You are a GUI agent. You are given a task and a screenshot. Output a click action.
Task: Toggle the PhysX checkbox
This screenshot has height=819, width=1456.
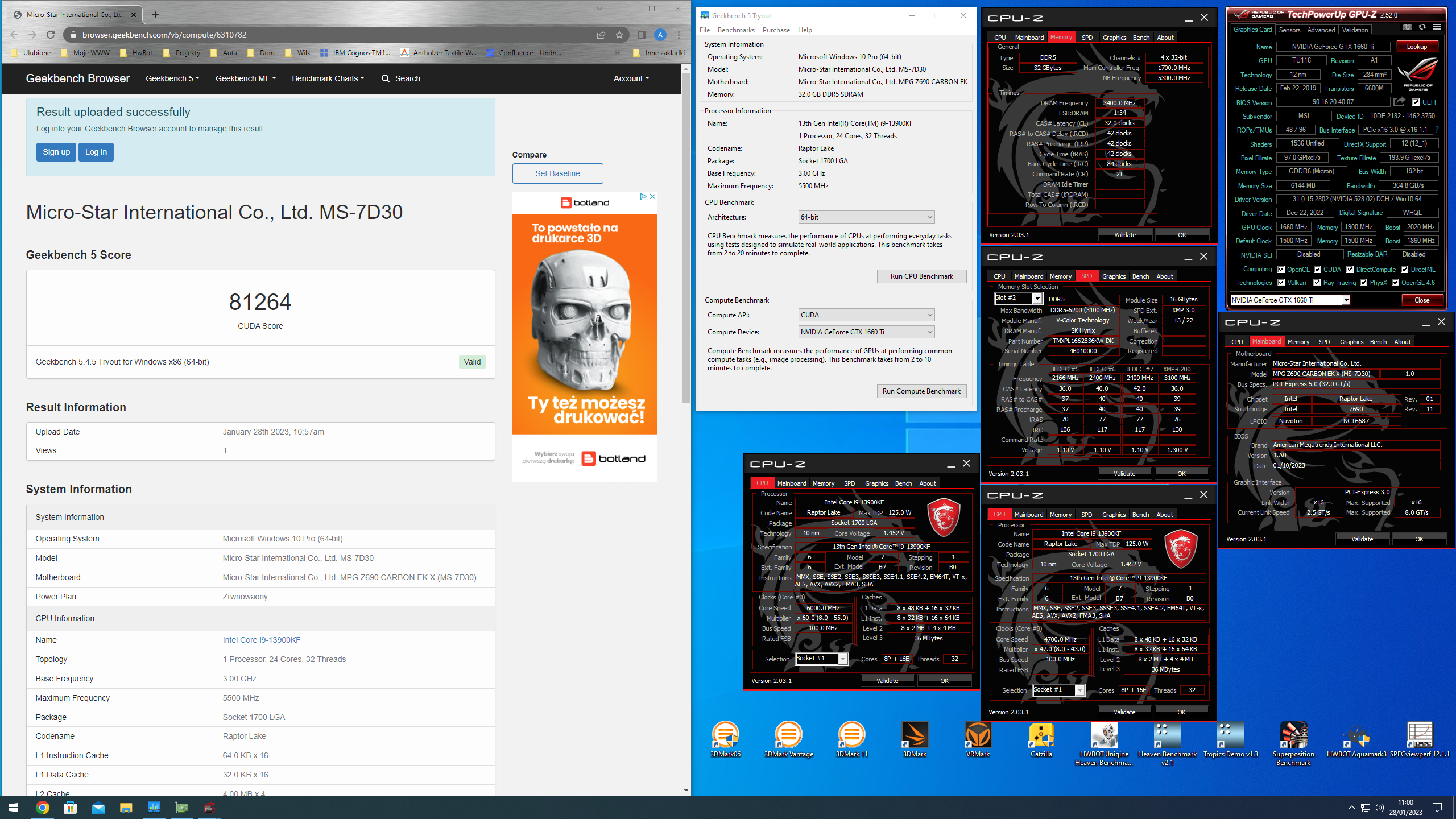point(1363,283)
